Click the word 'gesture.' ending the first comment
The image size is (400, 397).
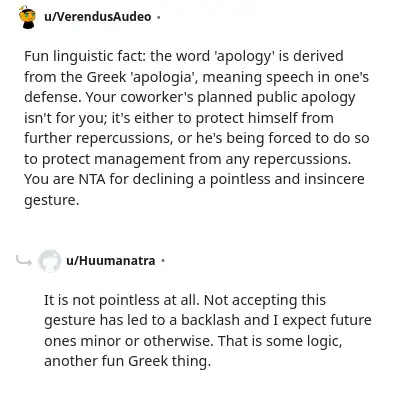pyautogui.click(x=52, y=200)
